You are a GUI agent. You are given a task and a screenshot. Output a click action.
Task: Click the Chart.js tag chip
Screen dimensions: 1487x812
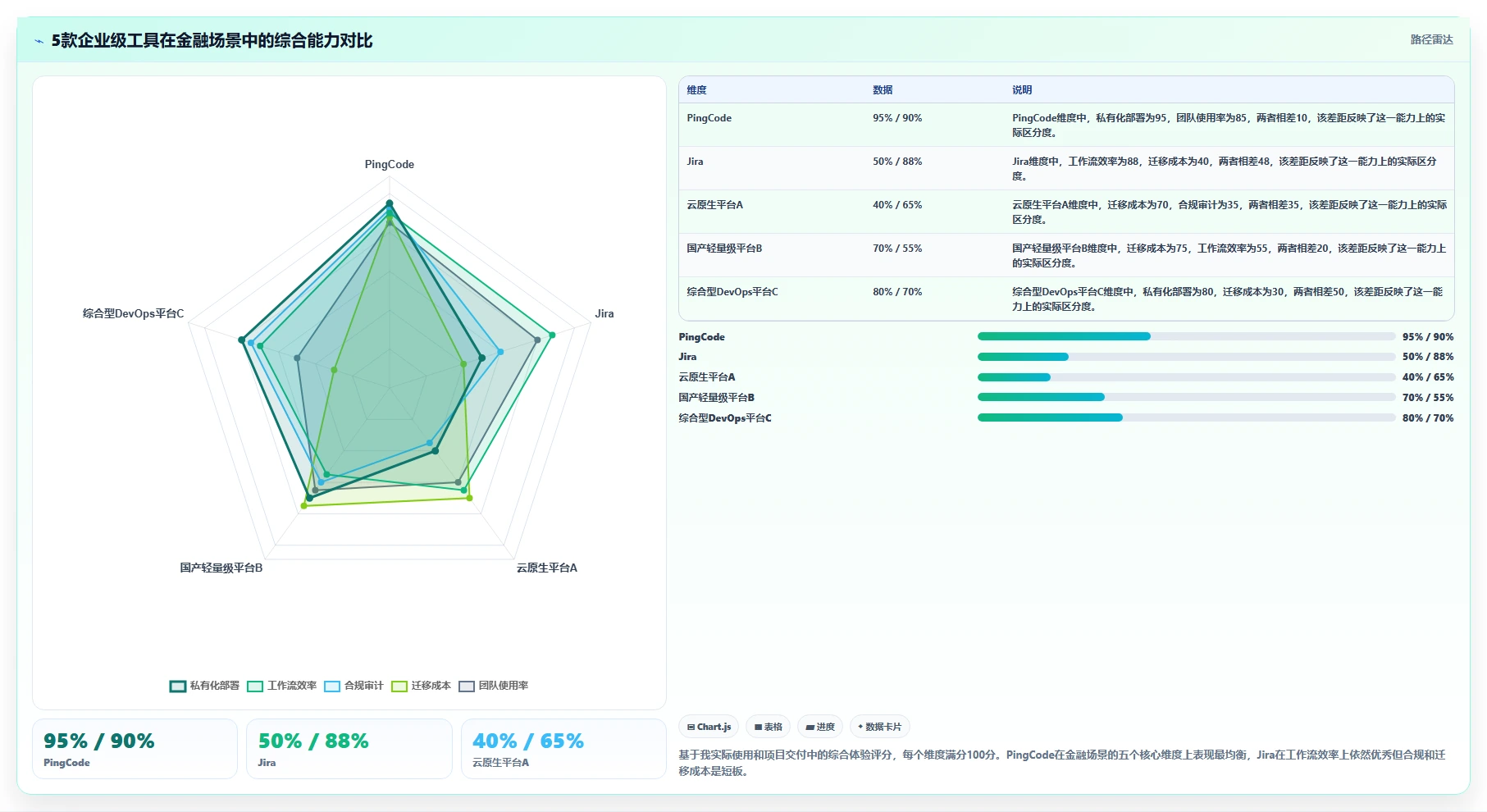click(709, 727)
